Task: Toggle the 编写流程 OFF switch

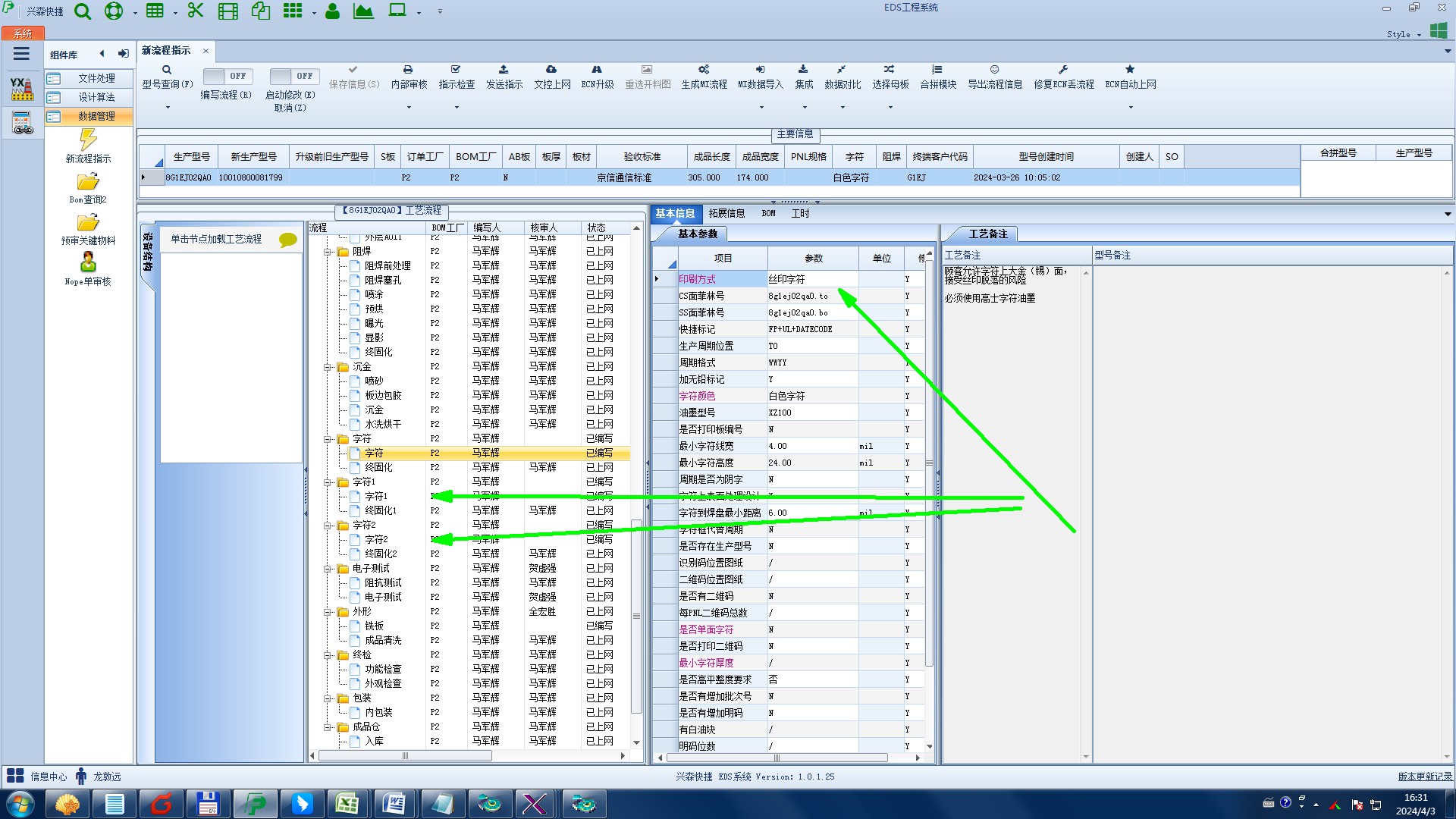Action: click(x=227, y=77)
